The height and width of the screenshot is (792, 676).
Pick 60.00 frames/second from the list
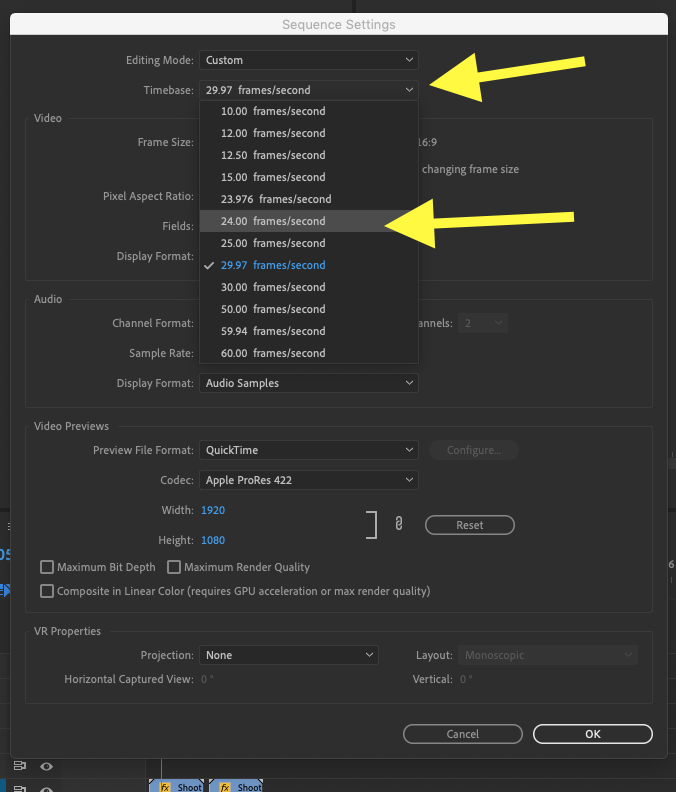[273, 353]
